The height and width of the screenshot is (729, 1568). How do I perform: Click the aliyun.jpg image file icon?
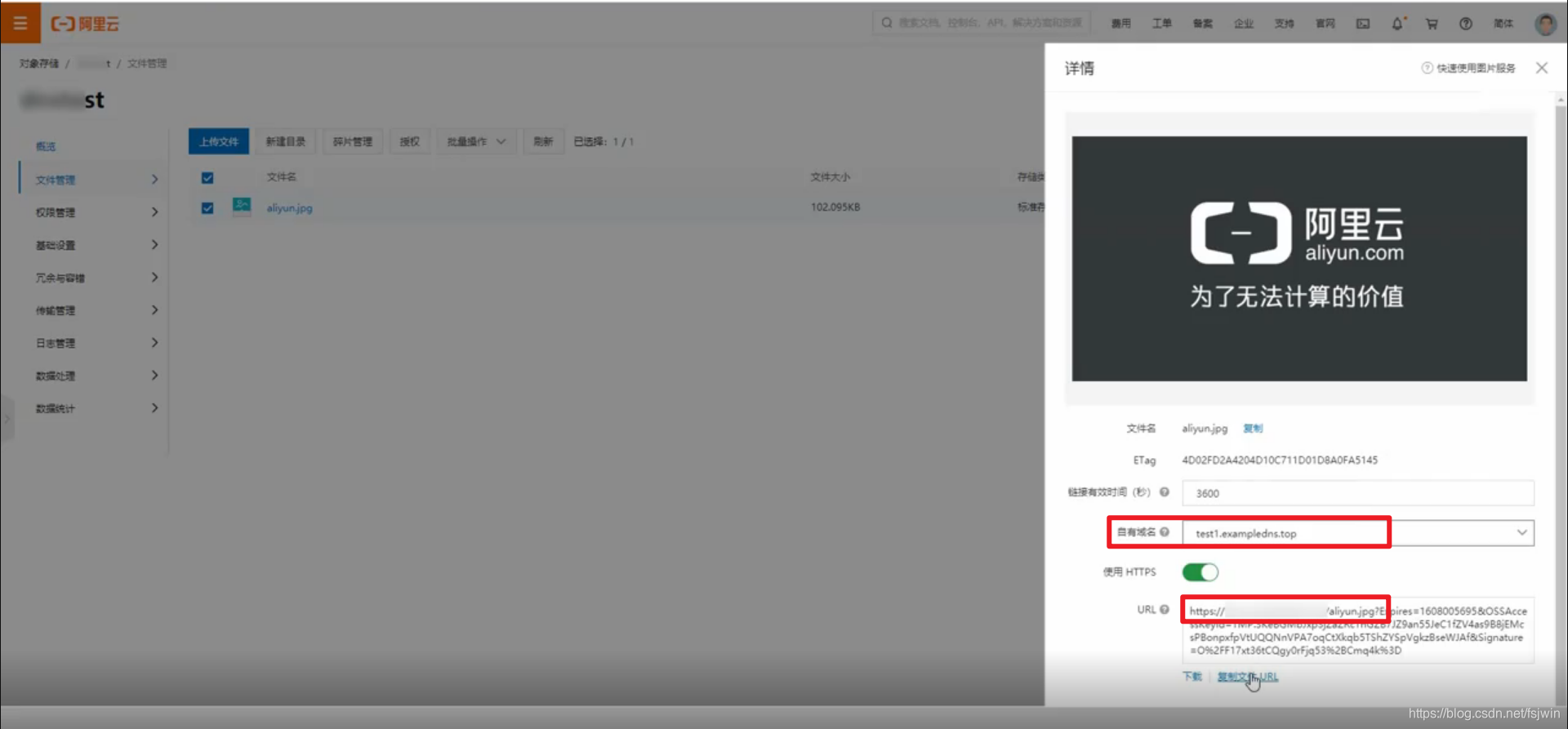click(241, 206)
